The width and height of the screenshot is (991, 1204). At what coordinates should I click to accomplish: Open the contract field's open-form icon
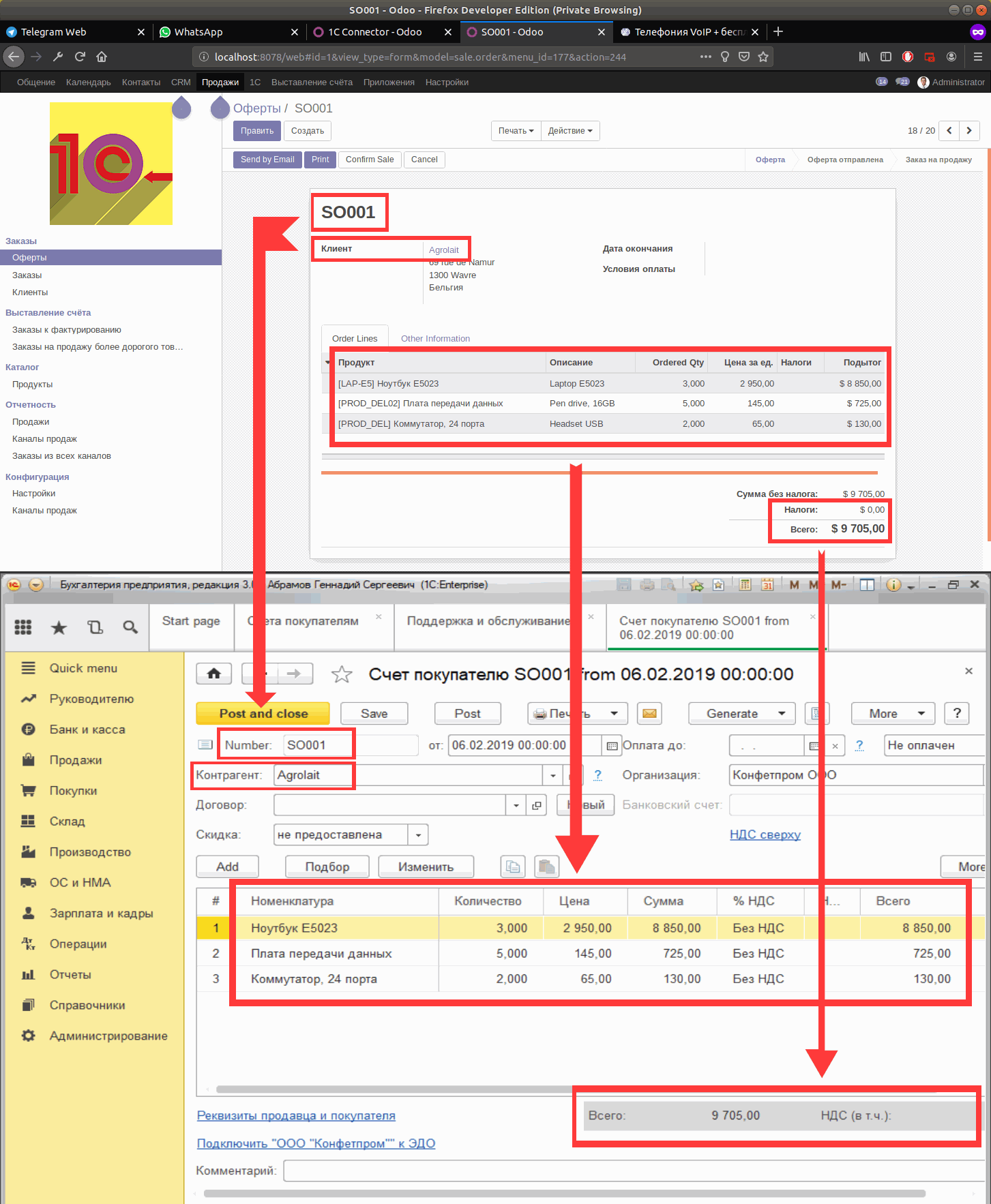pyautogui.click(x=537, y=805)
